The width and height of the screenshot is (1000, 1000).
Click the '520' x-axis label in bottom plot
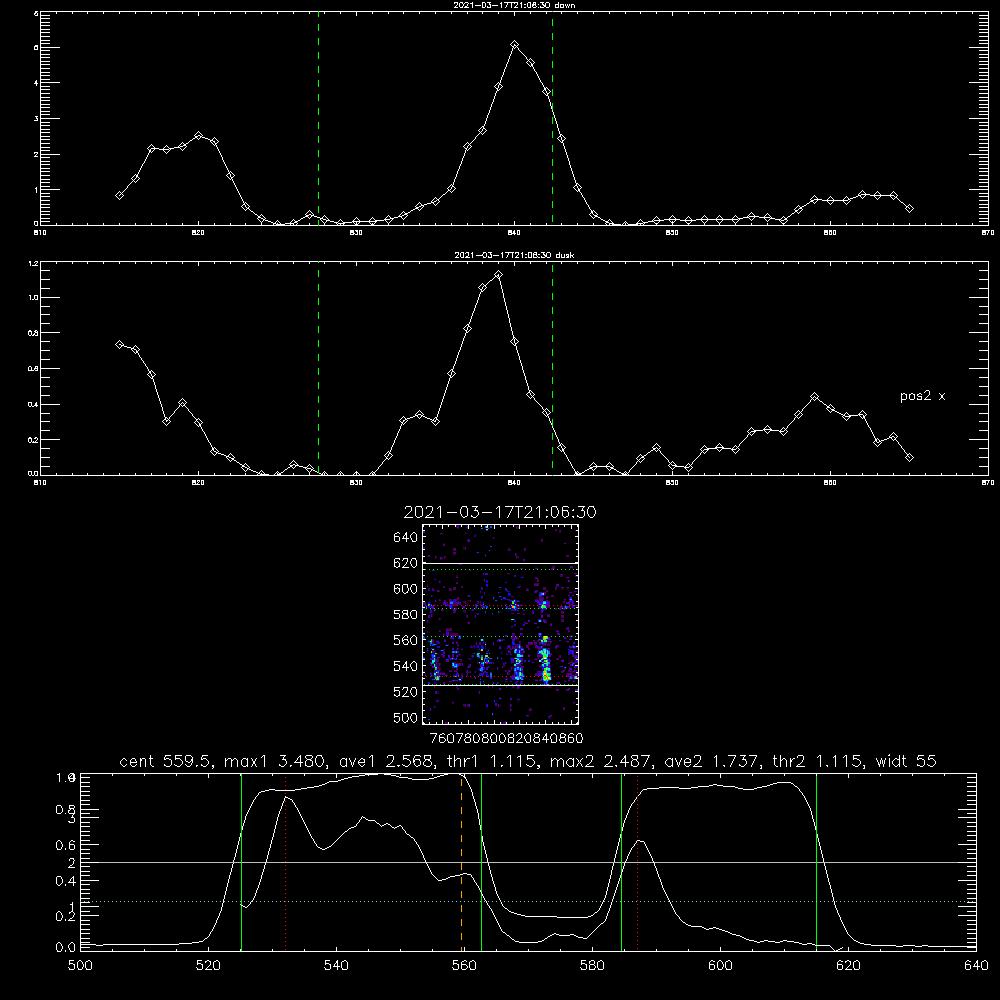point(208,966)
